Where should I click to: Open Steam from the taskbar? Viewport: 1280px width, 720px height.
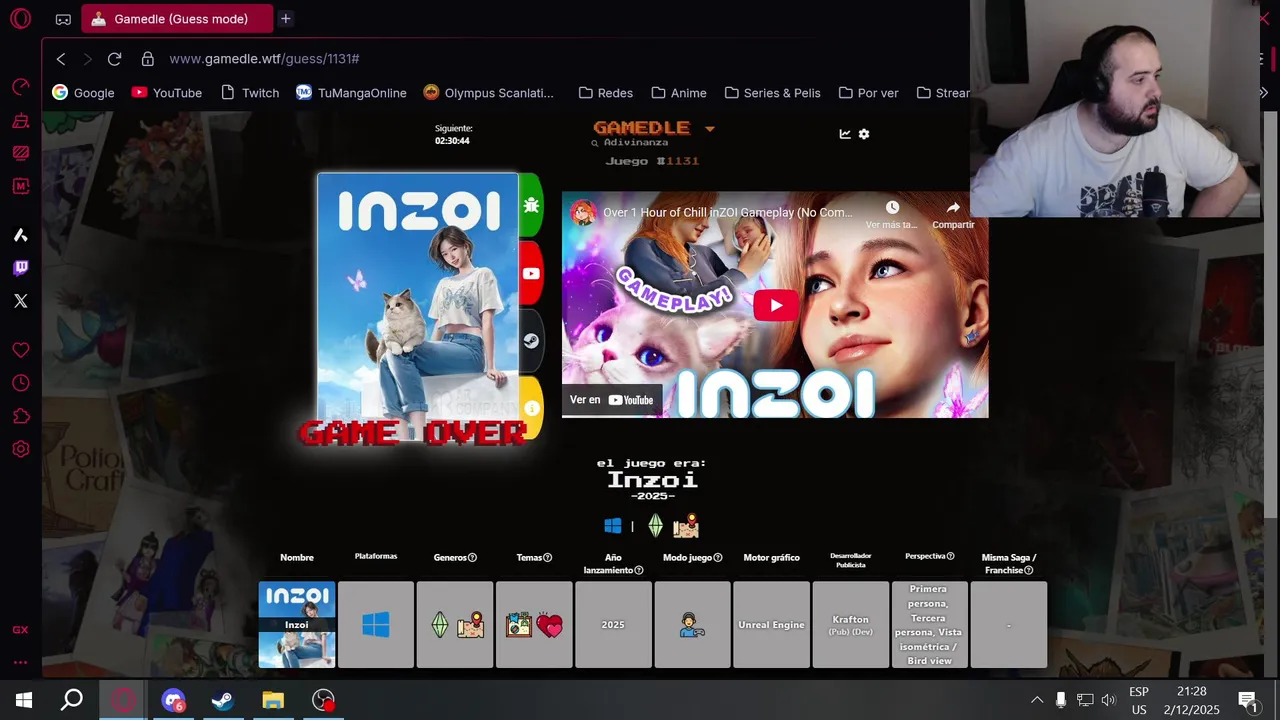[x=222, y=700]
